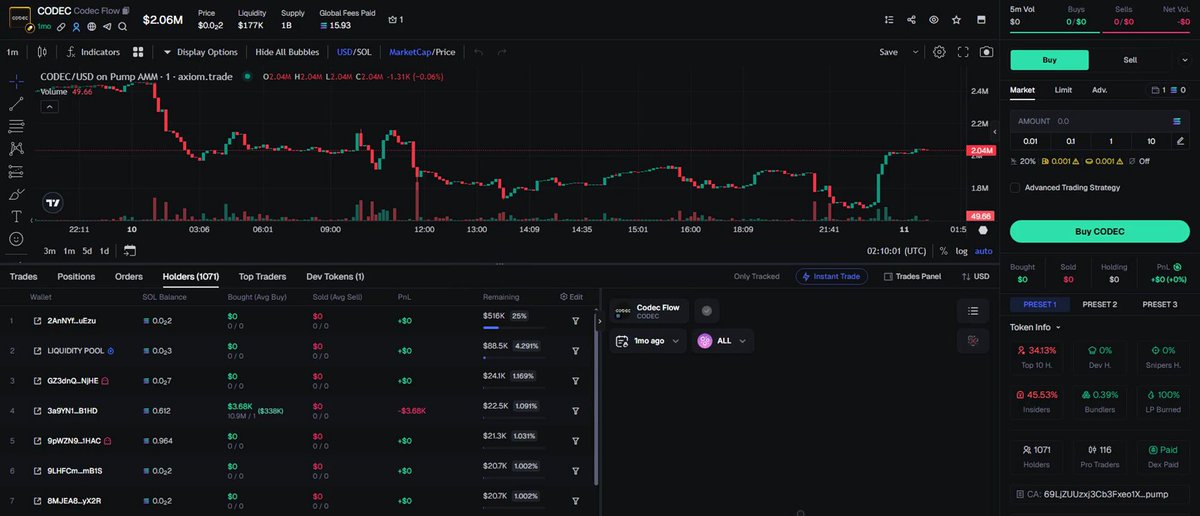The image size is (1200, 516).
Task: Select the crosshair cursor tool
Action: point(16,80)
